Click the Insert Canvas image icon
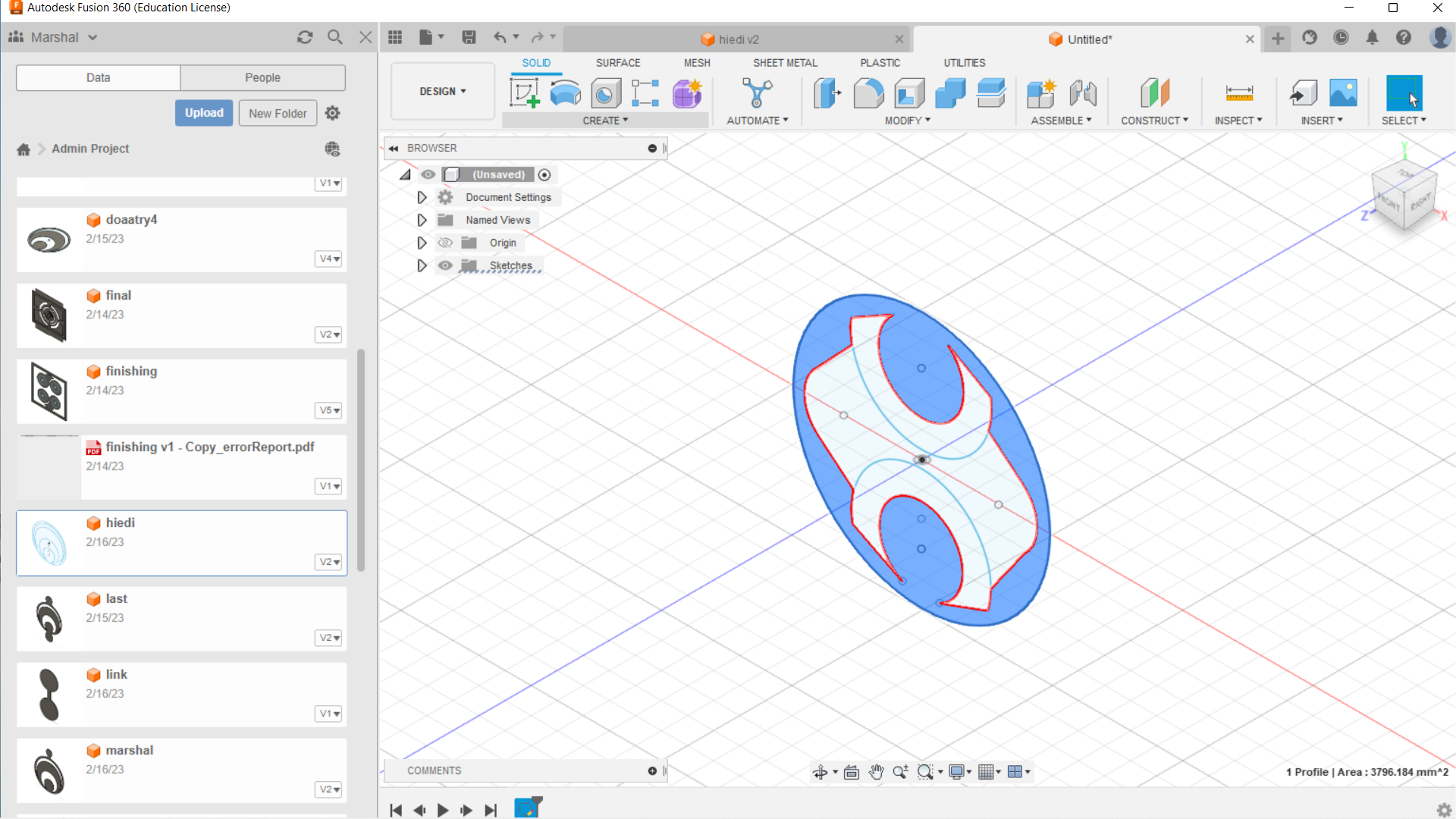 click(1343, 93)
